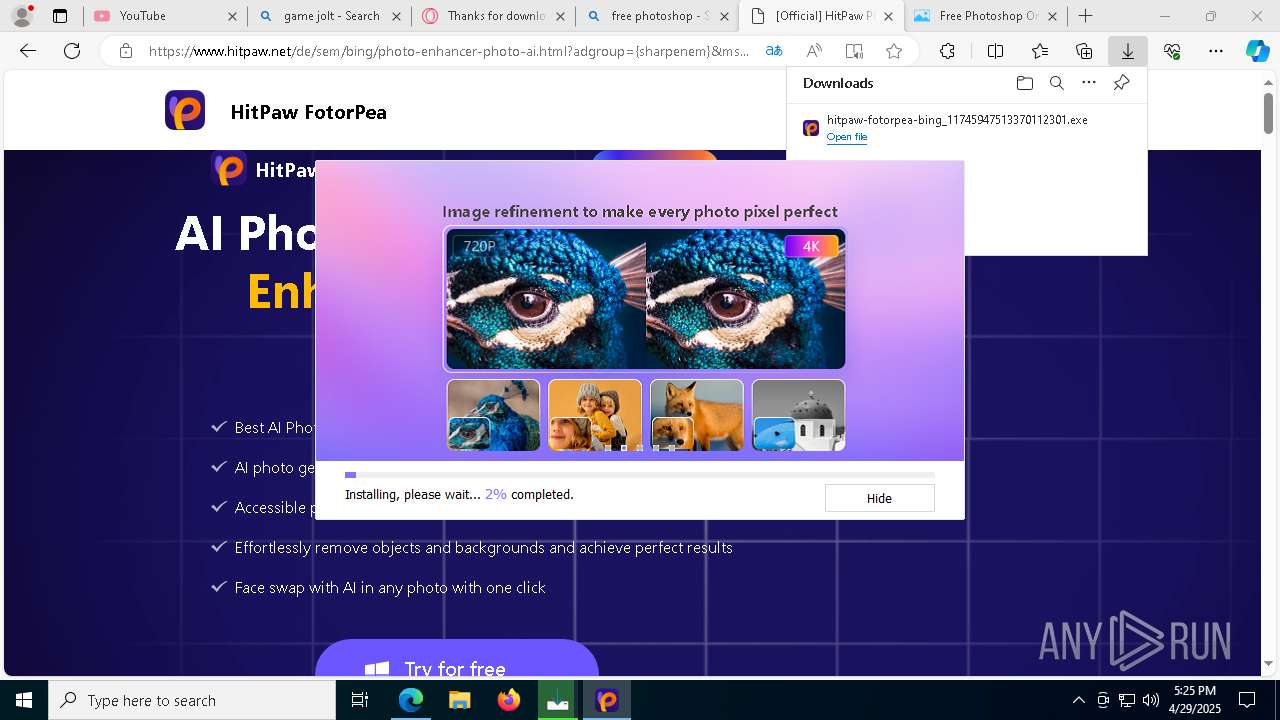Click the 'Face swap with AI' feature text
The width and height of the screenshot is (1280, 720).
390,588
